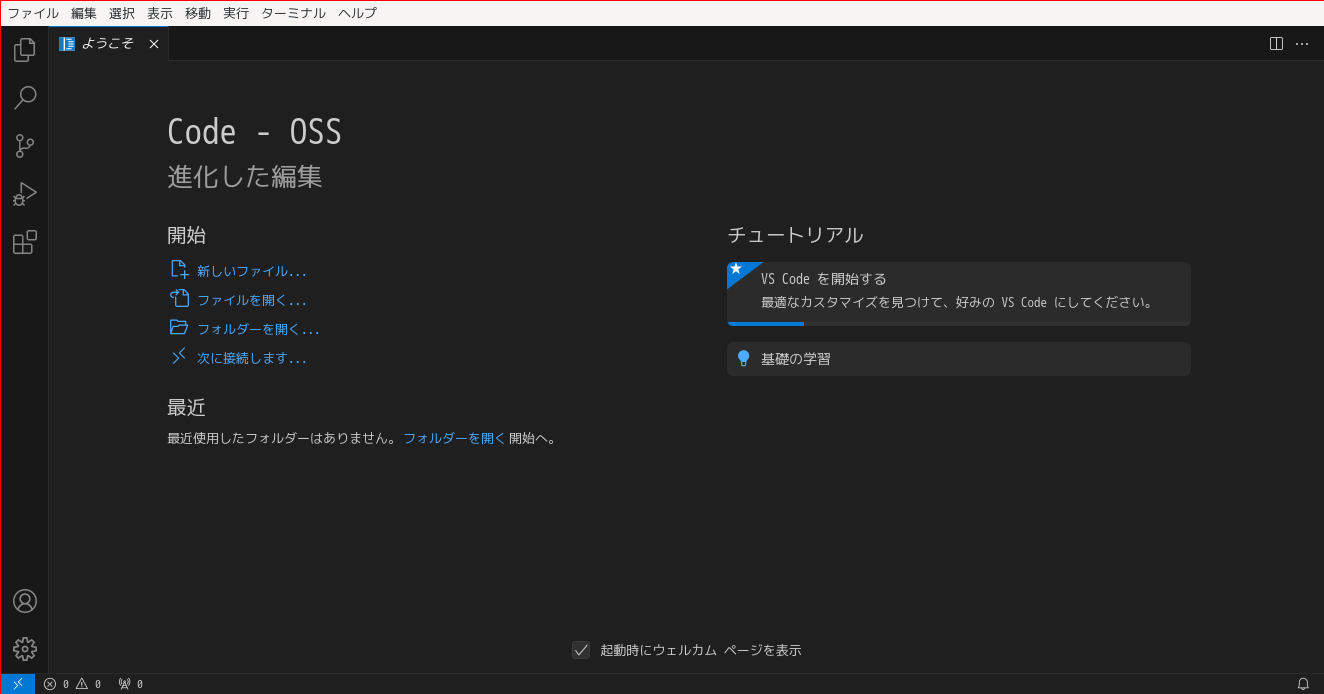Viewport: 1324px width, 694px height.
Task: Open the notifications bell in status bar
Action: click(1303, 684)
